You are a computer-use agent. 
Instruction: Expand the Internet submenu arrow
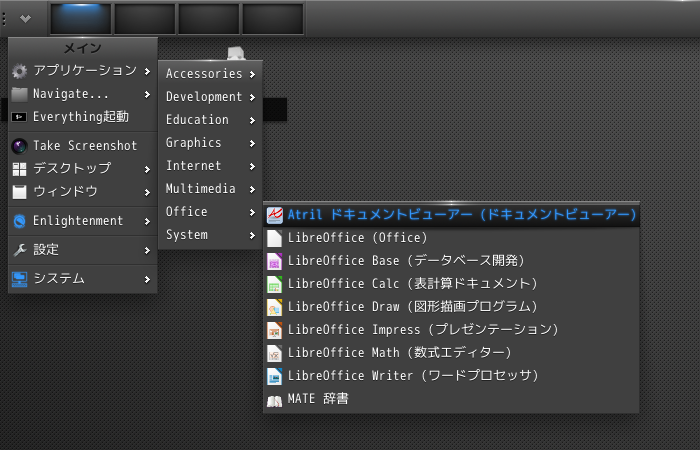(x=252, y=167)
